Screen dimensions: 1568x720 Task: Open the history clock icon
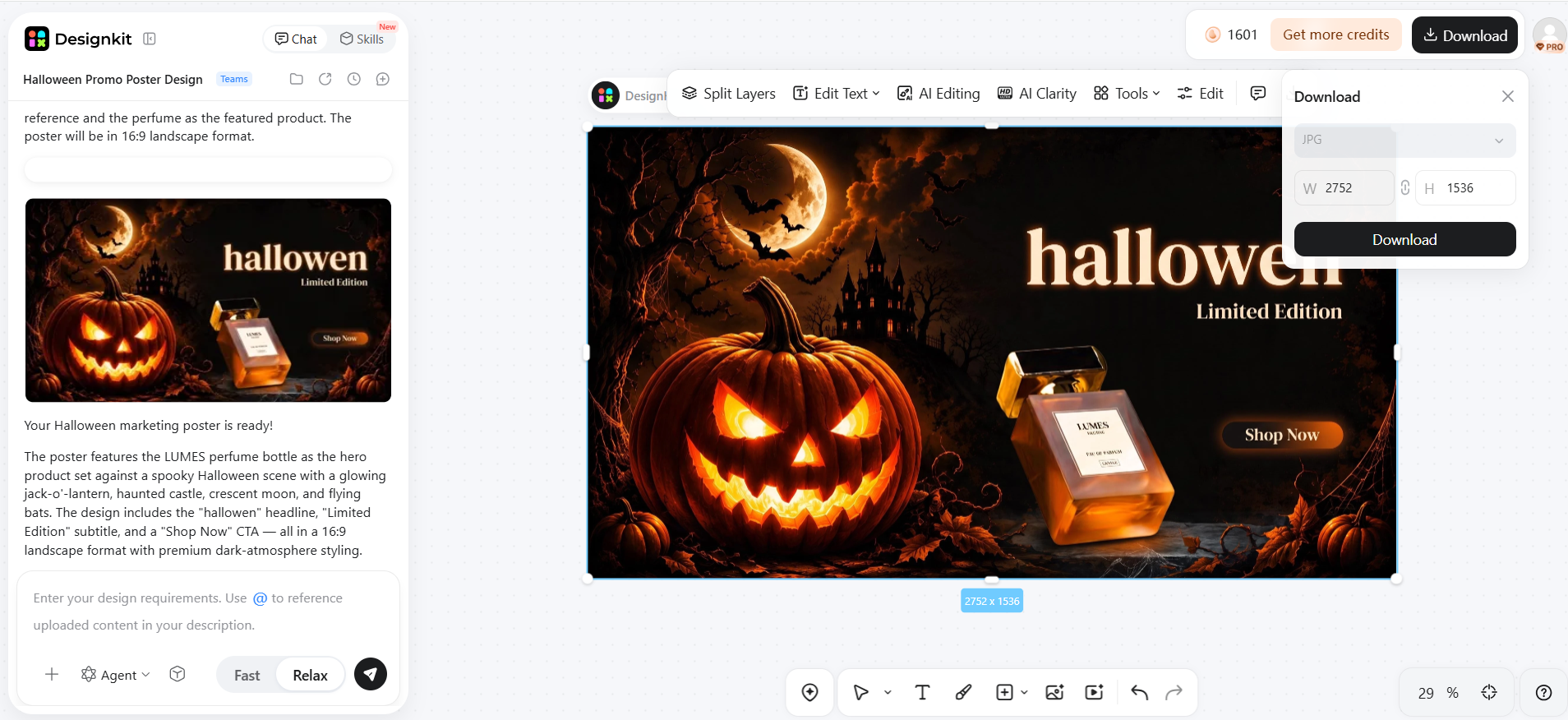coord(354,79)
